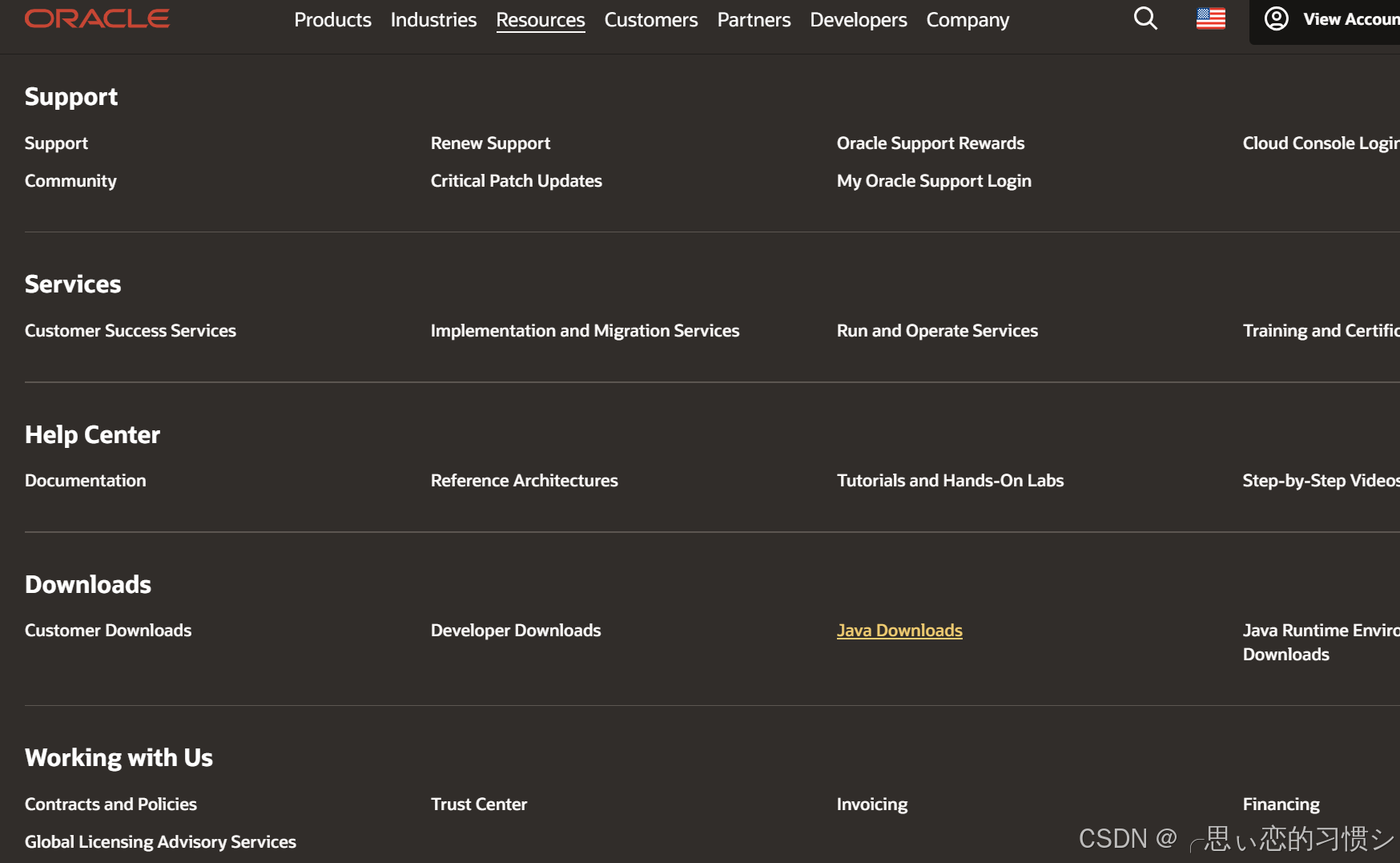Click the US flag country selector
The image size is (1400, 863).
pos(1210,18)
